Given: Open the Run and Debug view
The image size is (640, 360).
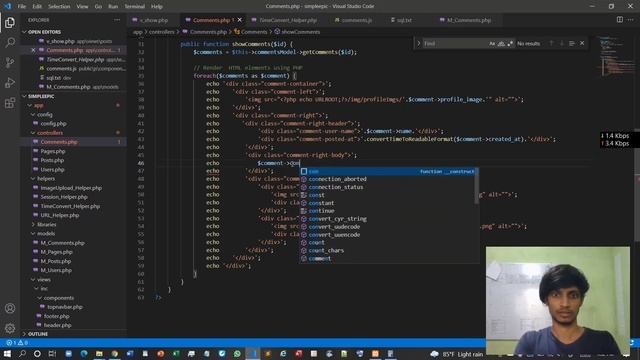Looking at the screenshot, I should (10, 82).
